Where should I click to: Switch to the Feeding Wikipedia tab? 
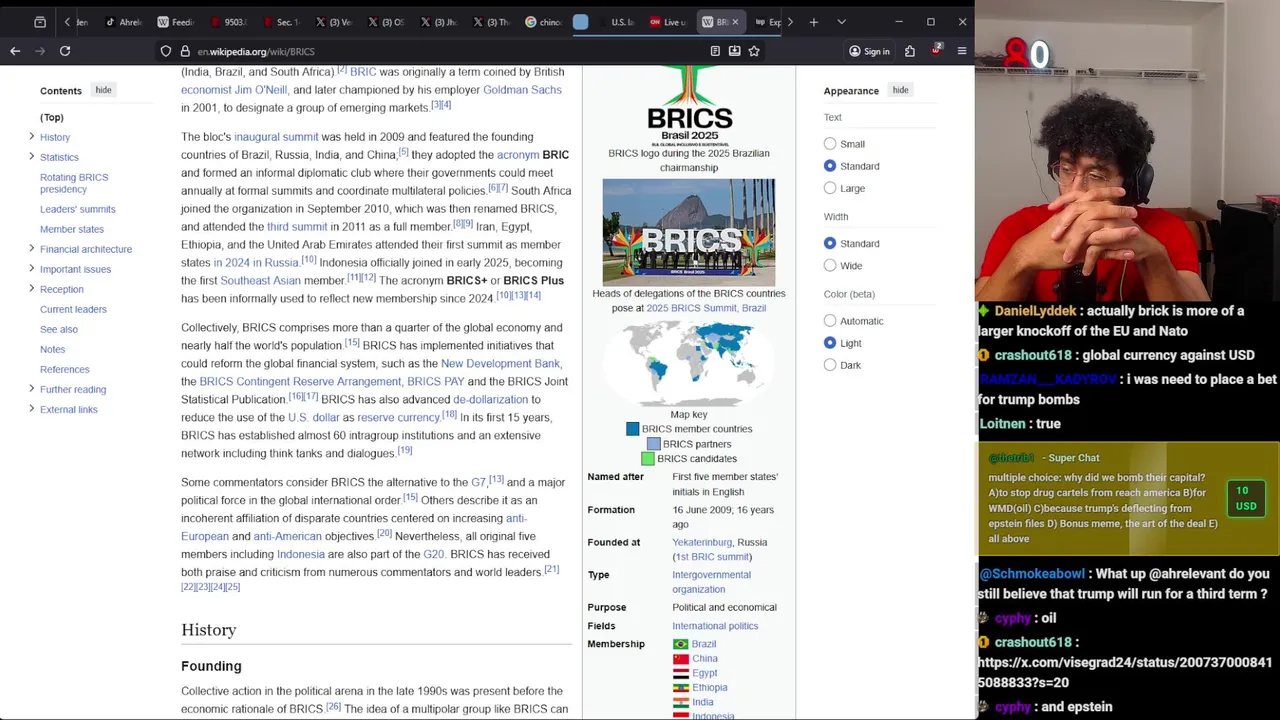click(x=176, y=22)
